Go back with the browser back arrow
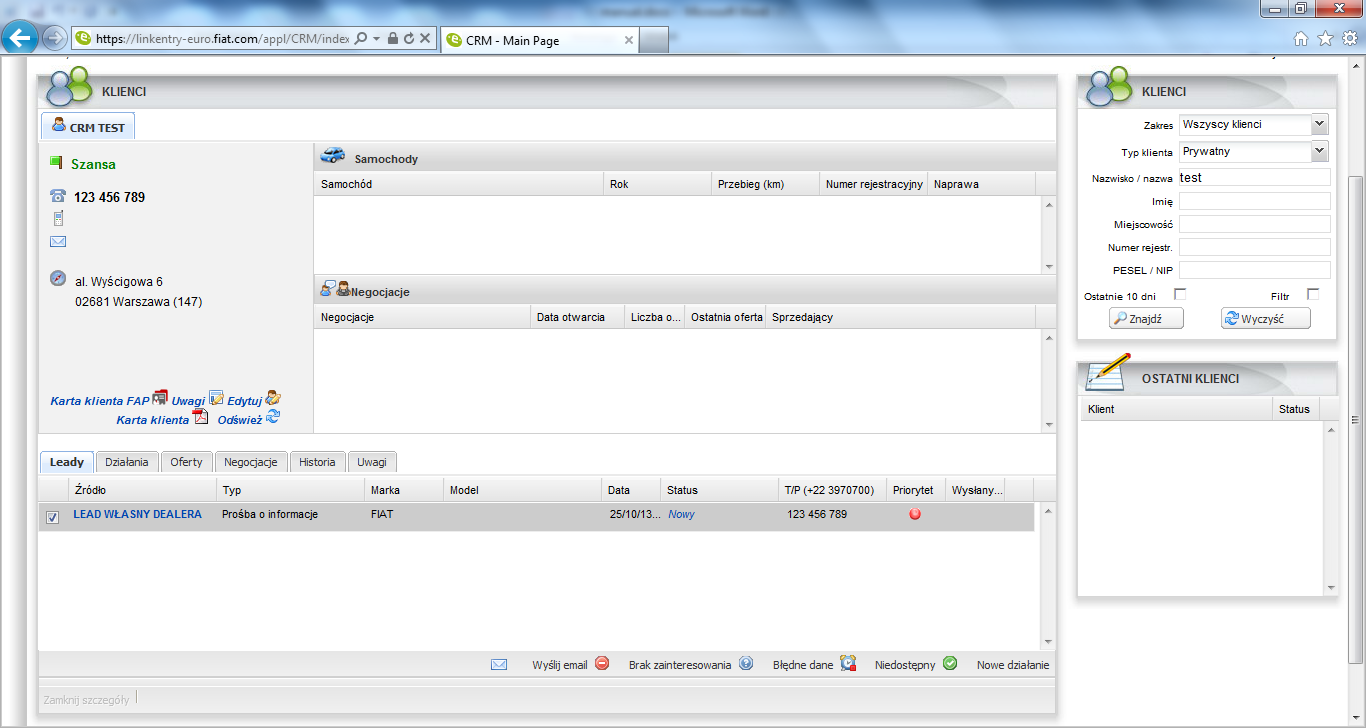This screenshot has height=728, width=1366. coord(20,38)
